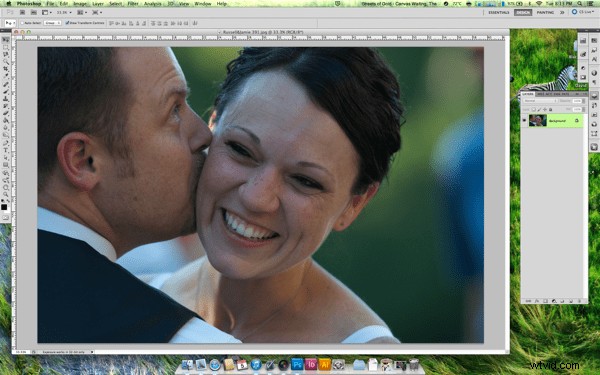Open the View Extras dropdown
This screenshot has width=600, height=375.
[46, 12]
